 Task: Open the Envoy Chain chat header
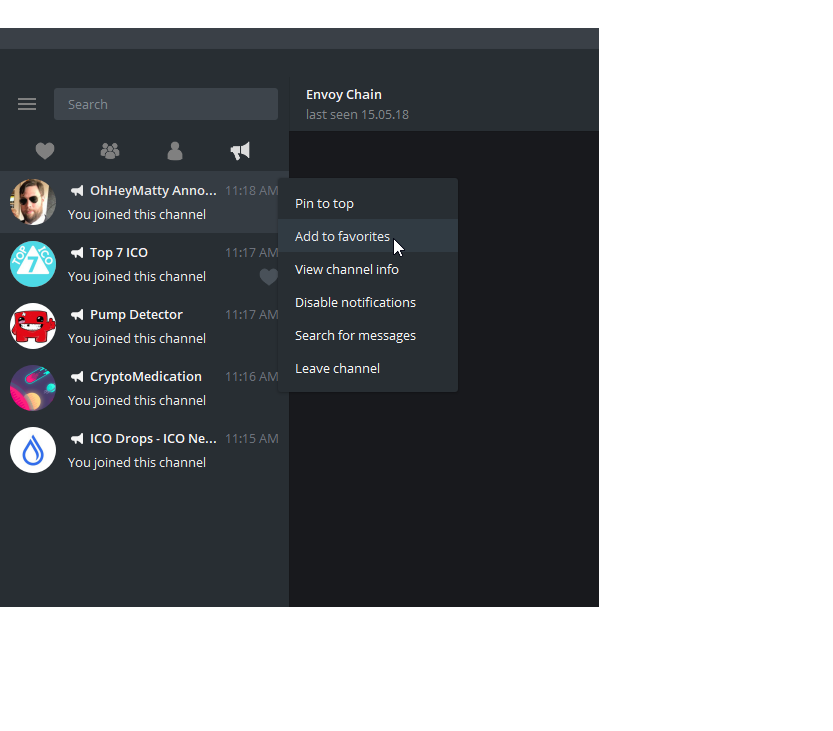[444, 104]
